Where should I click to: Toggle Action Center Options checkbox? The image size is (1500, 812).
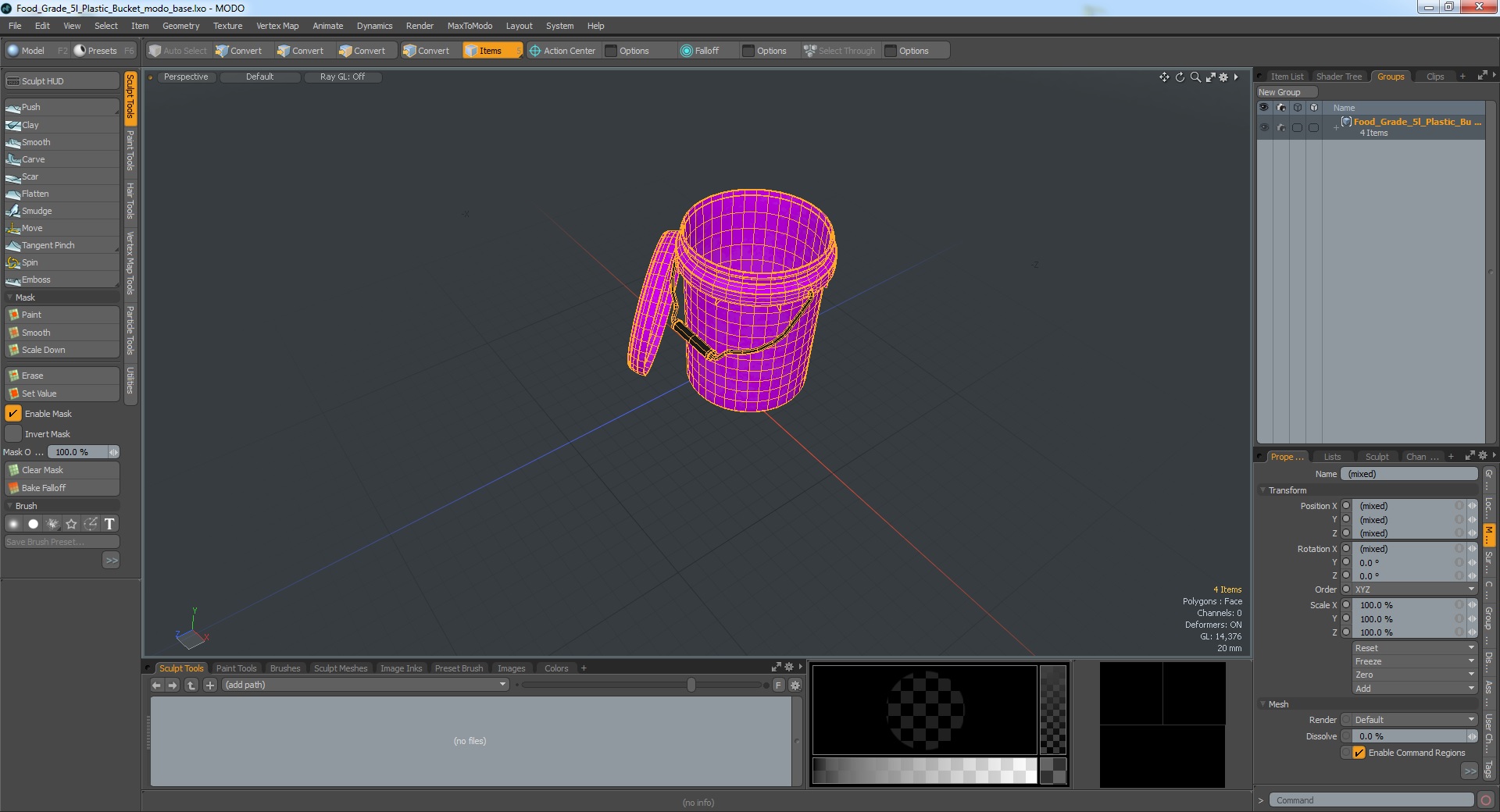[612, 51]
